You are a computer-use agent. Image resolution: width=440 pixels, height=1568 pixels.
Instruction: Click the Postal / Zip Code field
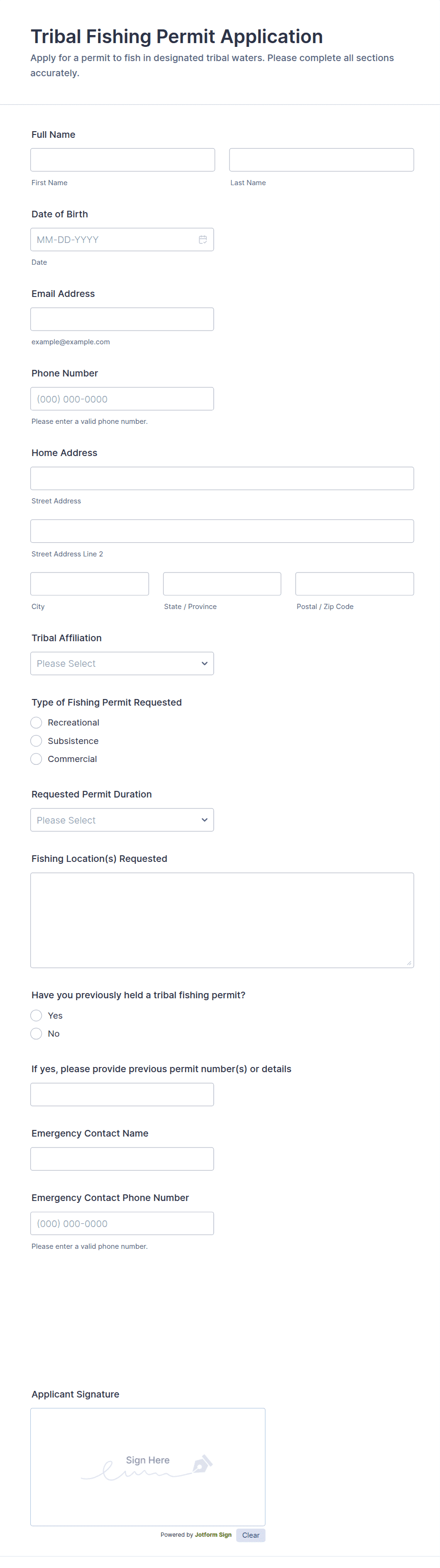[x=354, y=584]
